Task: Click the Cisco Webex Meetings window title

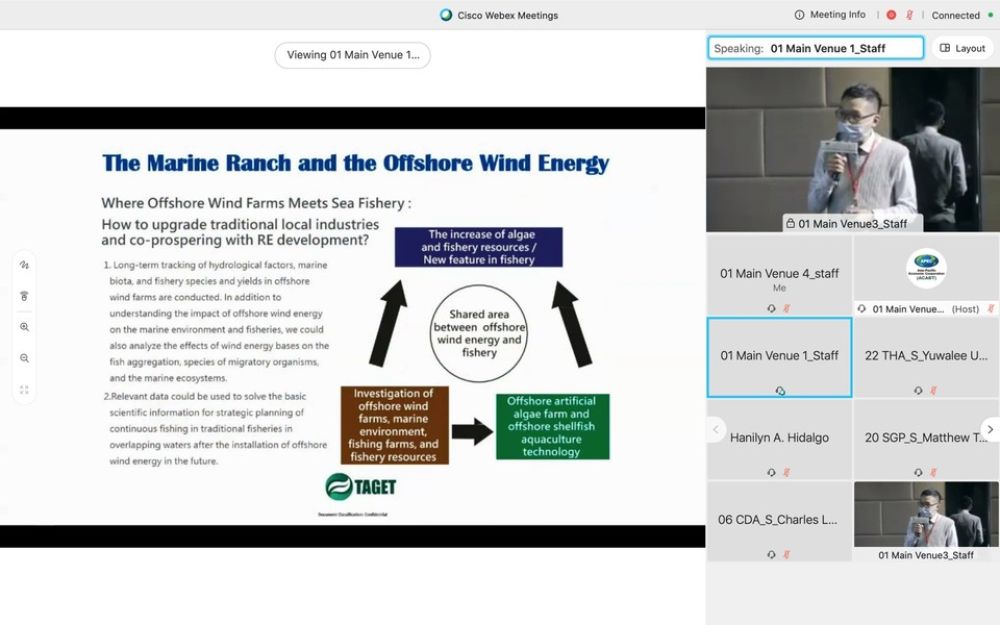Action: pyautogui.click(x=508, y=15)
